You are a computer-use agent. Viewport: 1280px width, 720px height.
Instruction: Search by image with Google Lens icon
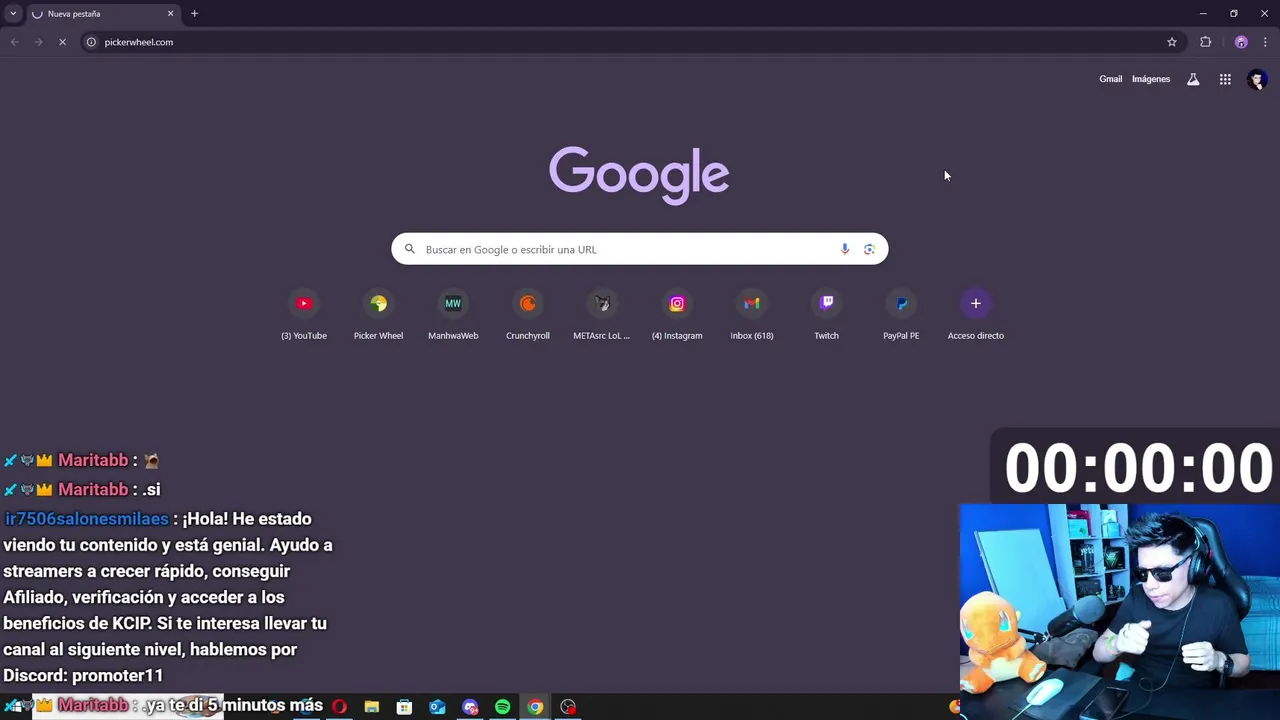click(869, 249)
